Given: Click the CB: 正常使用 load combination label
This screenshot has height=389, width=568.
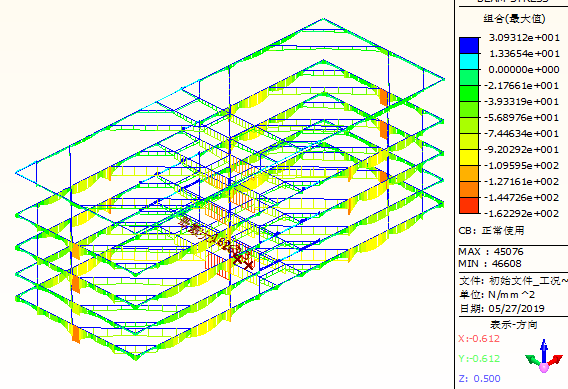Looking at the screenshot, I should click(491, 230).
